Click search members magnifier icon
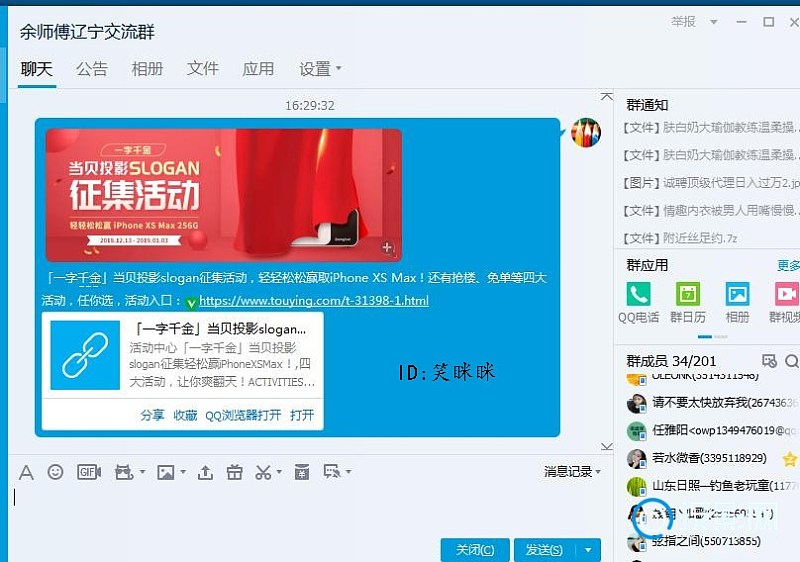 tap(791, 361)
